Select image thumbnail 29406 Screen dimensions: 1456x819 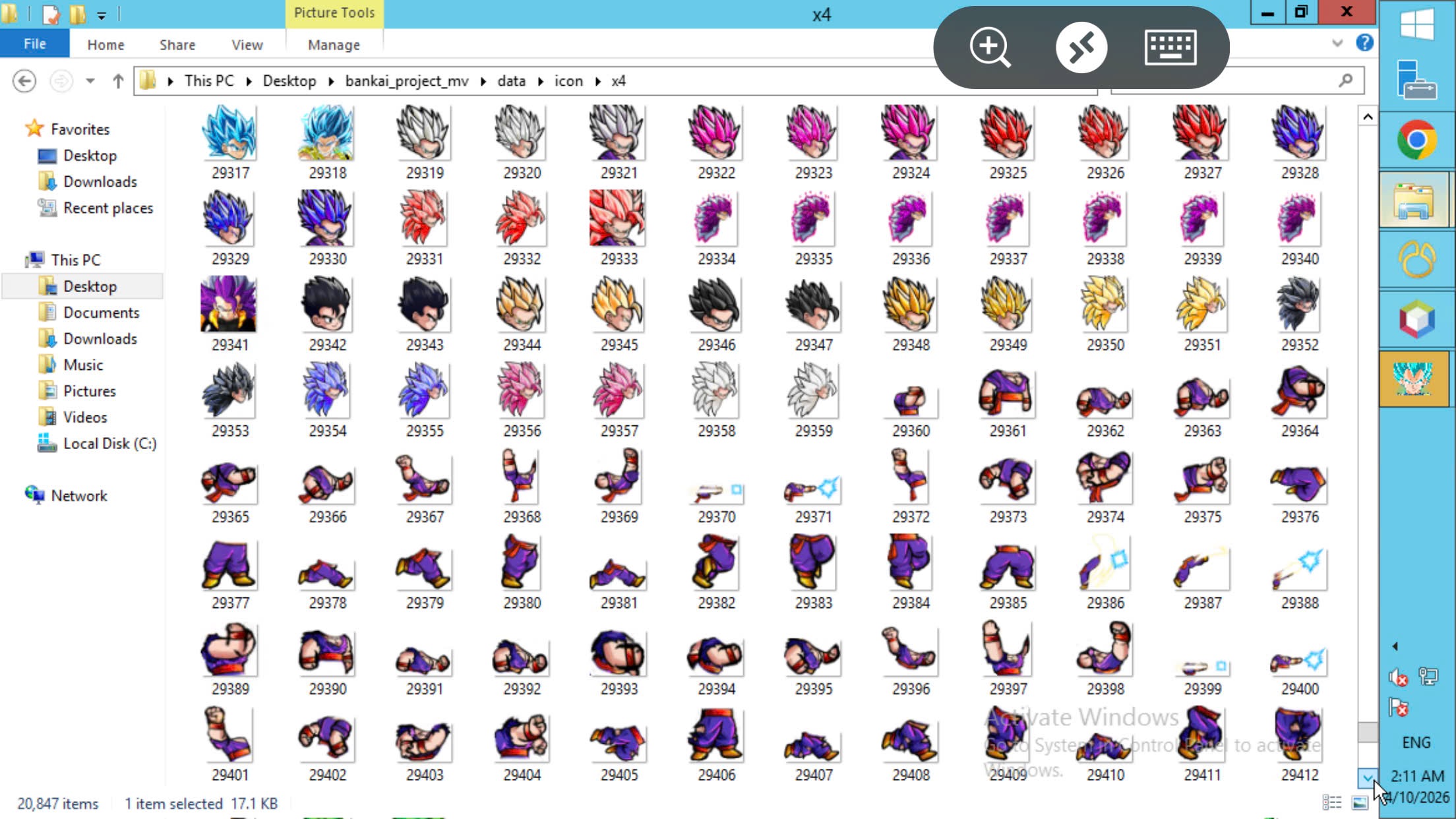click(x=715, y=735)
